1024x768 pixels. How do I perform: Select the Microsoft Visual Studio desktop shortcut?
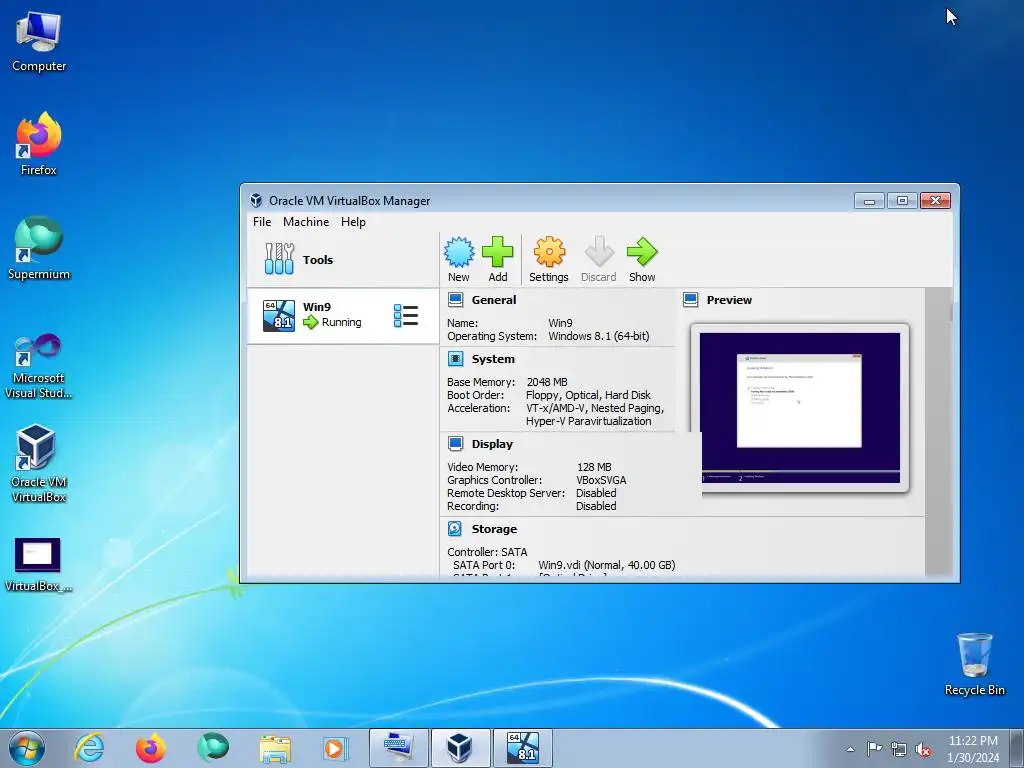(39, 366)
